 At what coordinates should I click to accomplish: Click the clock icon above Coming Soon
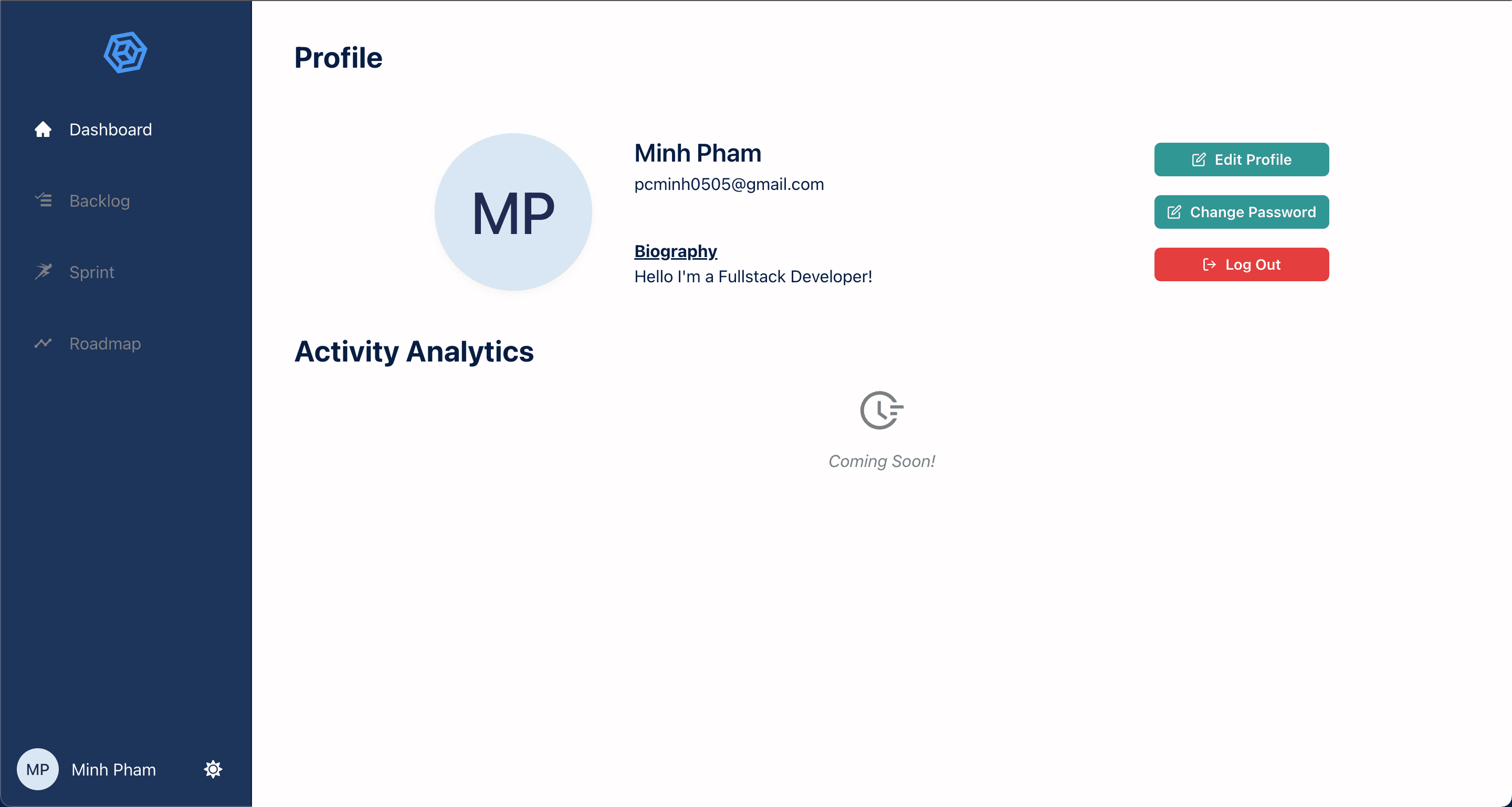click(x=881, y=410)
